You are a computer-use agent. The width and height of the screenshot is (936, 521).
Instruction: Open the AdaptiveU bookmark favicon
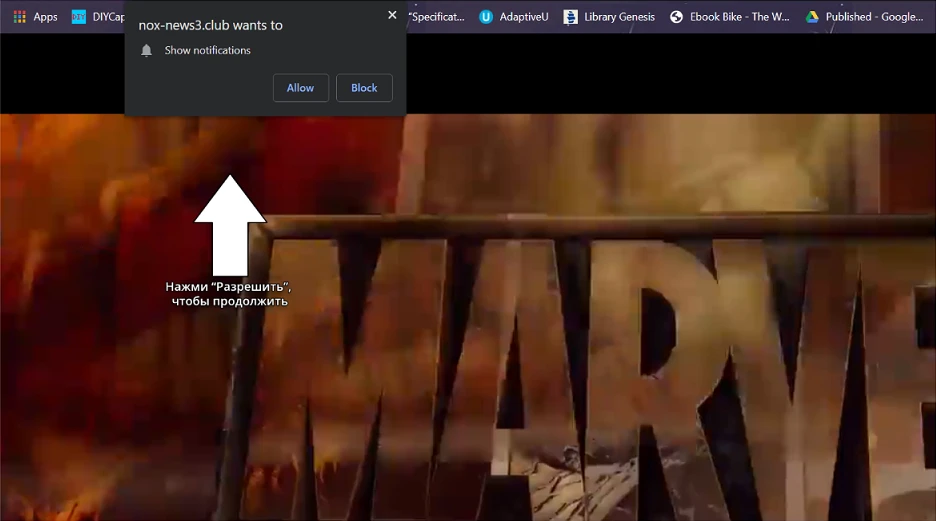click(486, 17)
